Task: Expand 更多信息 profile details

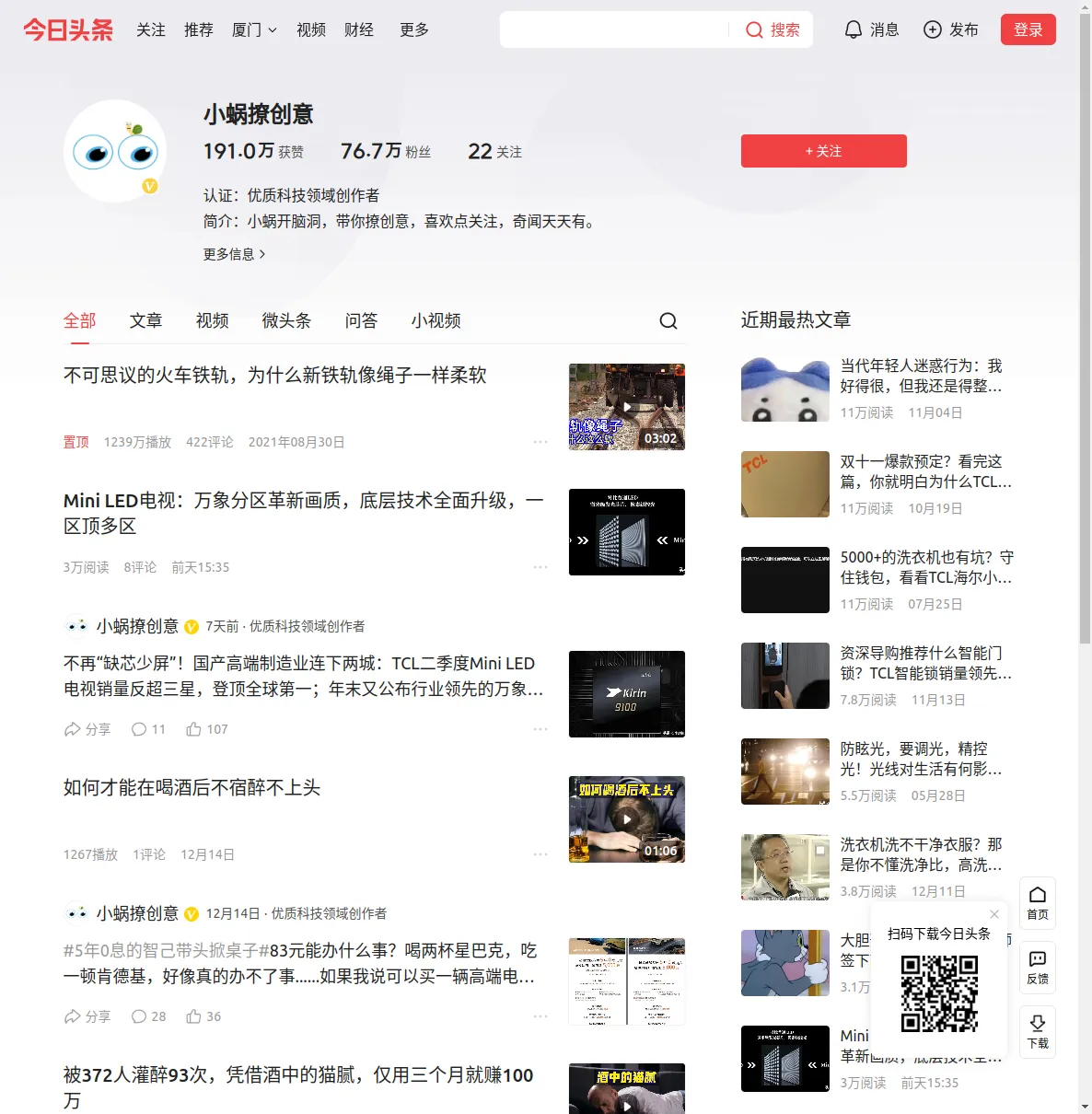Action: (x=235, y=254)
